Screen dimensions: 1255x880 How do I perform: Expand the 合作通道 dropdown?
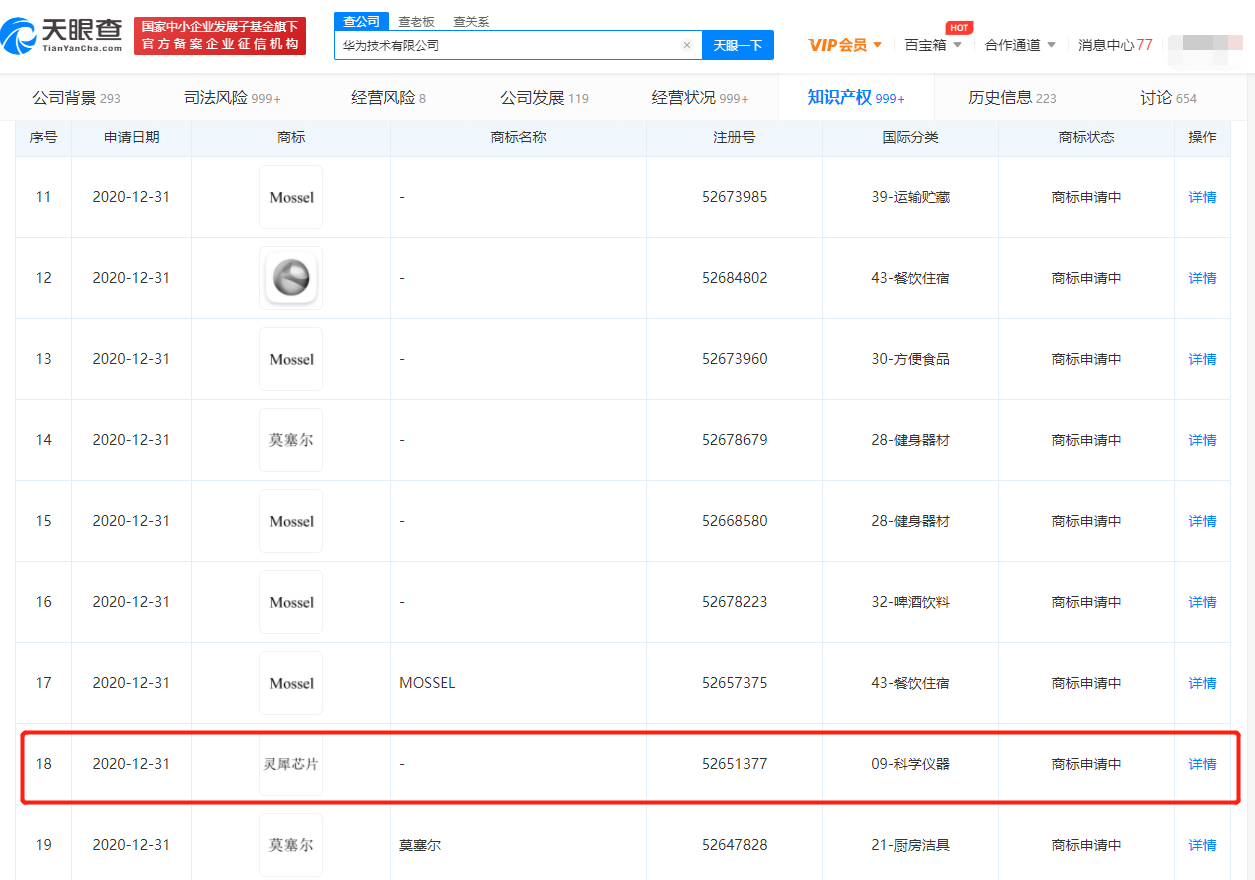1020,45
